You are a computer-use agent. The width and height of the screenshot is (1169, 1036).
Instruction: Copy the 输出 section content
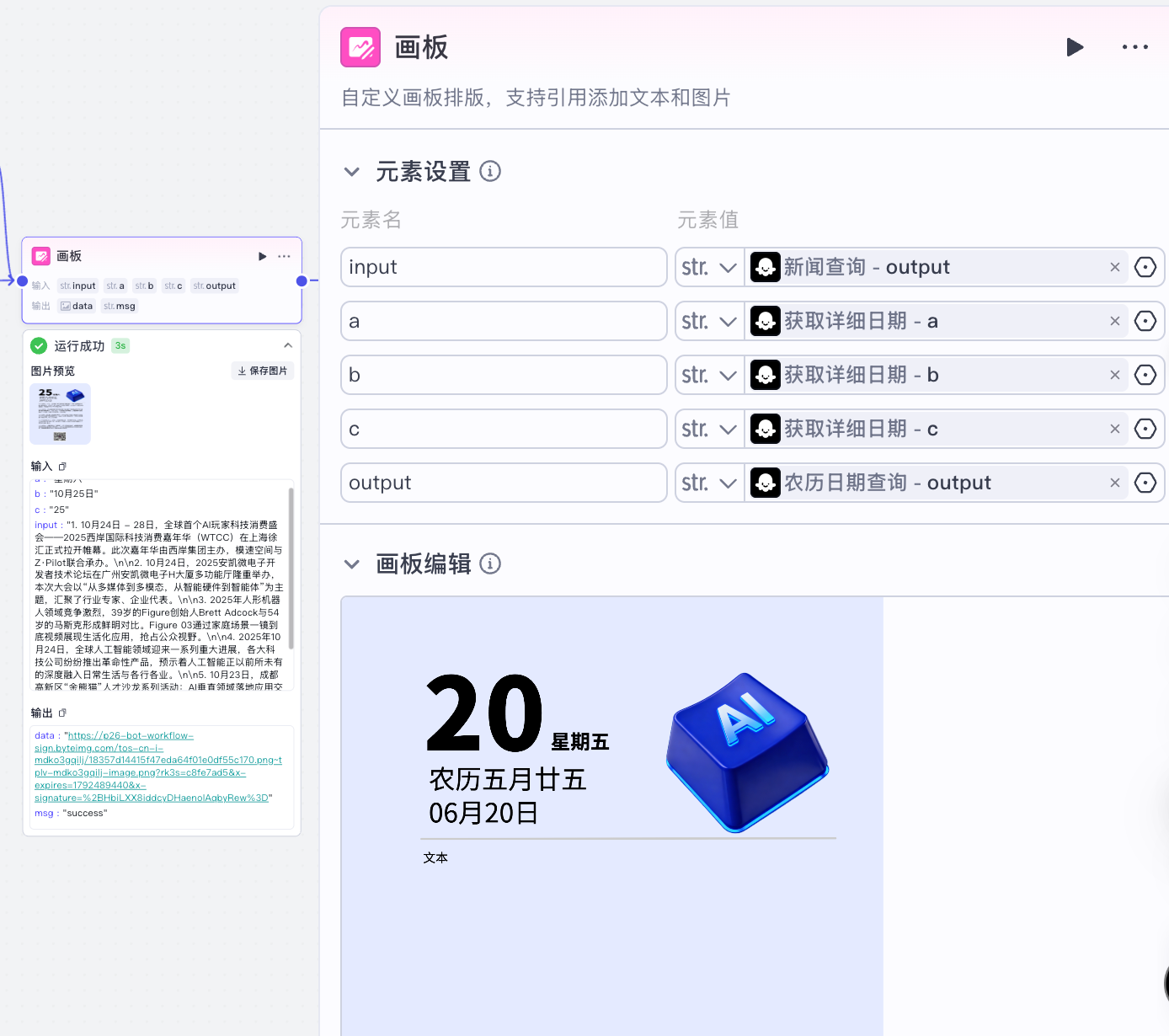(62, 713)
